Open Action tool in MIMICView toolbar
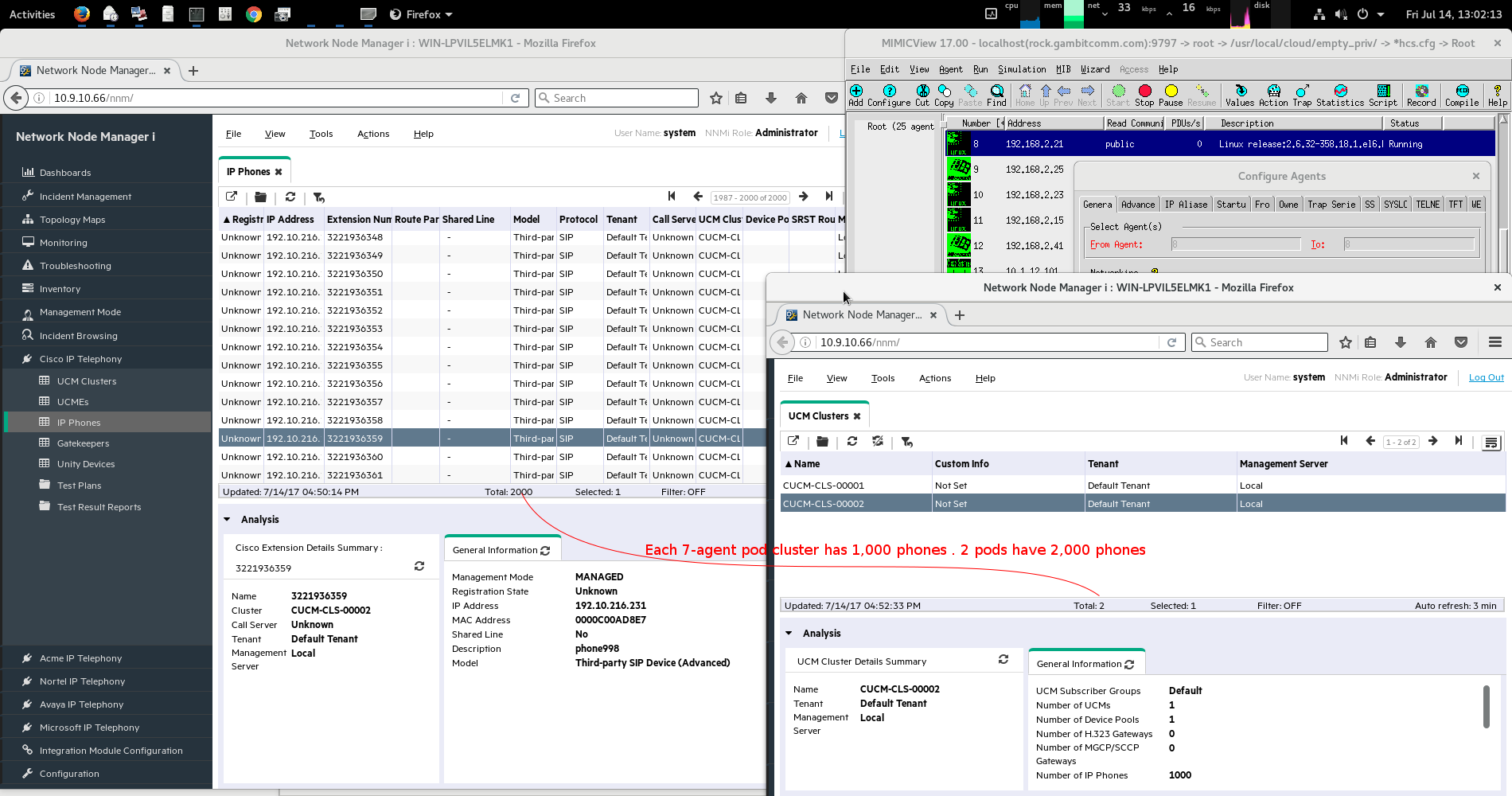 point(1273,96)
